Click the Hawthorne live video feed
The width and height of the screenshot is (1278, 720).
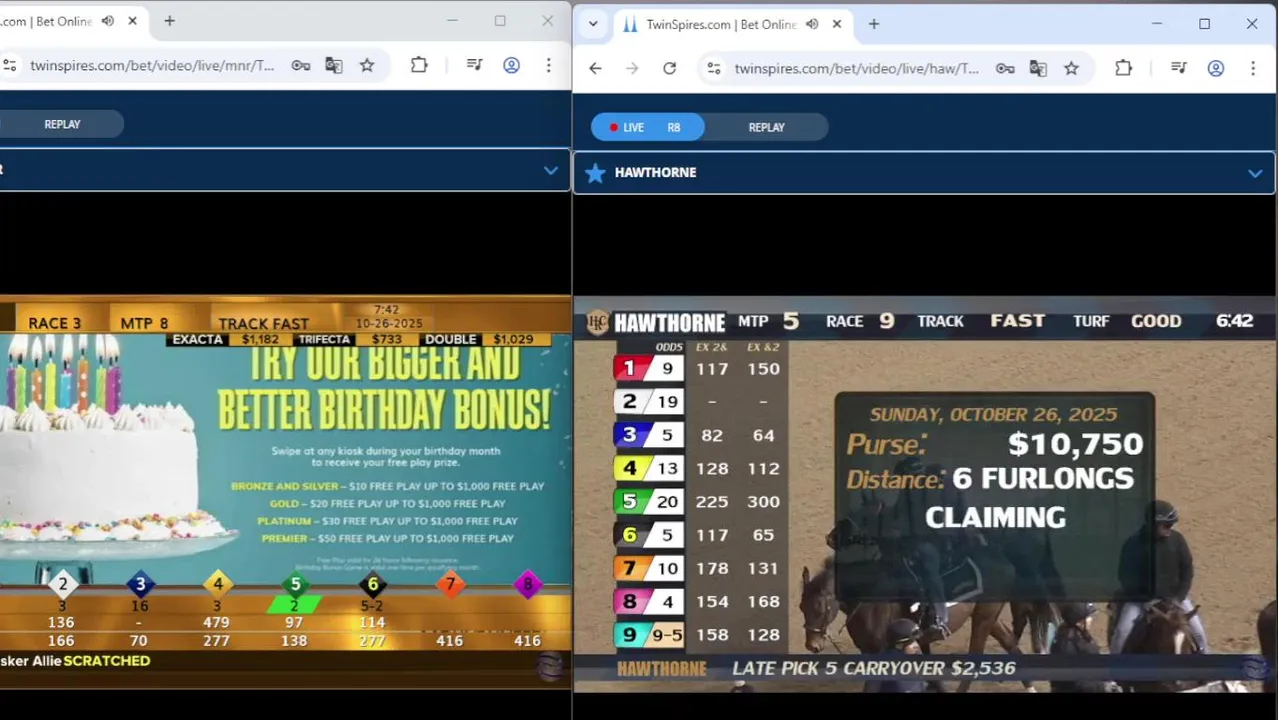[925, 494]
